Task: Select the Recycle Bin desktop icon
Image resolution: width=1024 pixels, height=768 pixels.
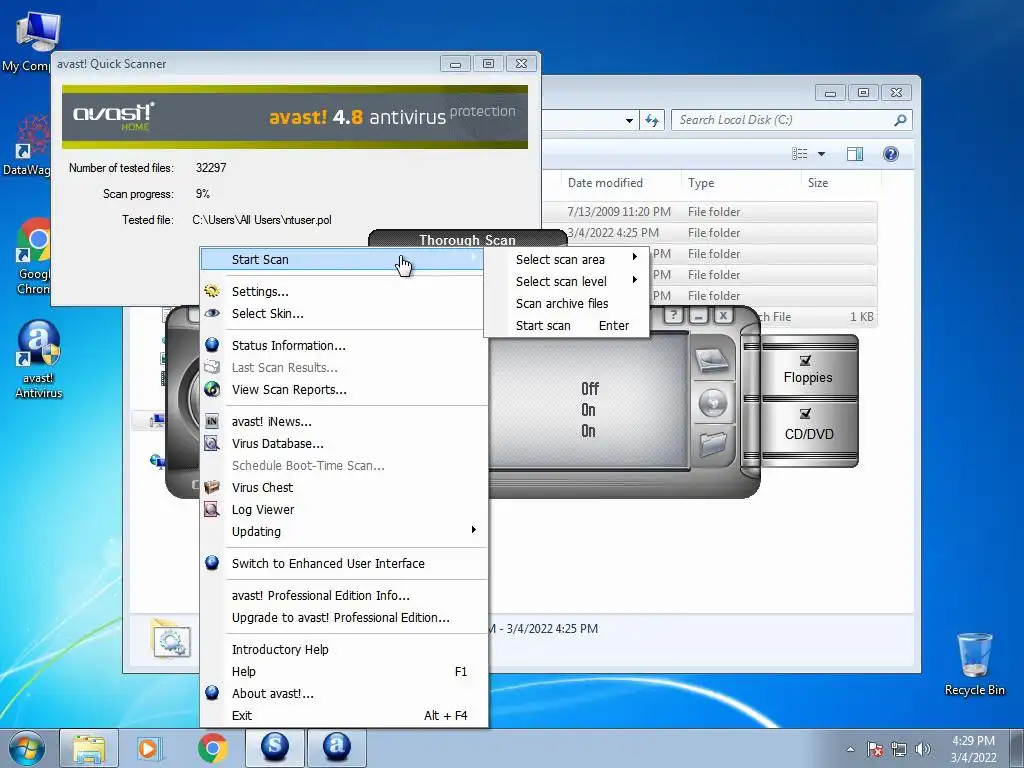Action: click(974, 665)
